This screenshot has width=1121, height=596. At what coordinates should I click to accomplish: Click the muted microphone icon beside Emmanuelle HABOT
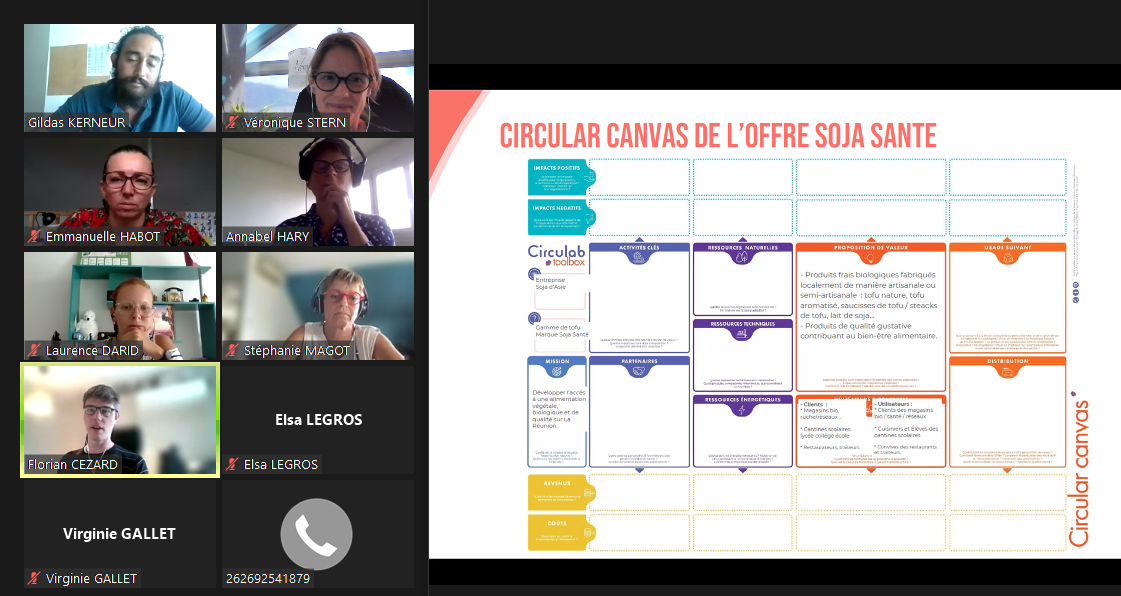pyautogui.click(x=34, y=236)
